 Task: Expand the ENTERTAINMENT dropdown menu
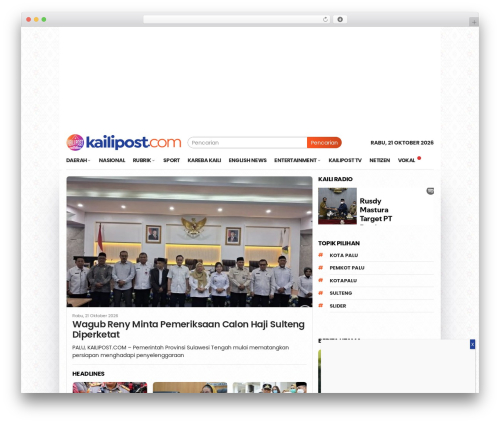[297, 160]
